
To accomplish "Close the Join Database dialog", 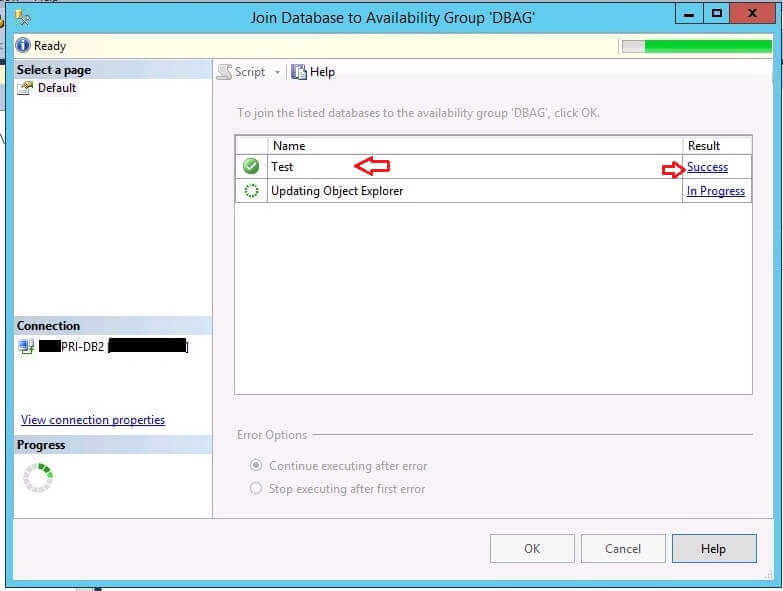I will (752, 13).
